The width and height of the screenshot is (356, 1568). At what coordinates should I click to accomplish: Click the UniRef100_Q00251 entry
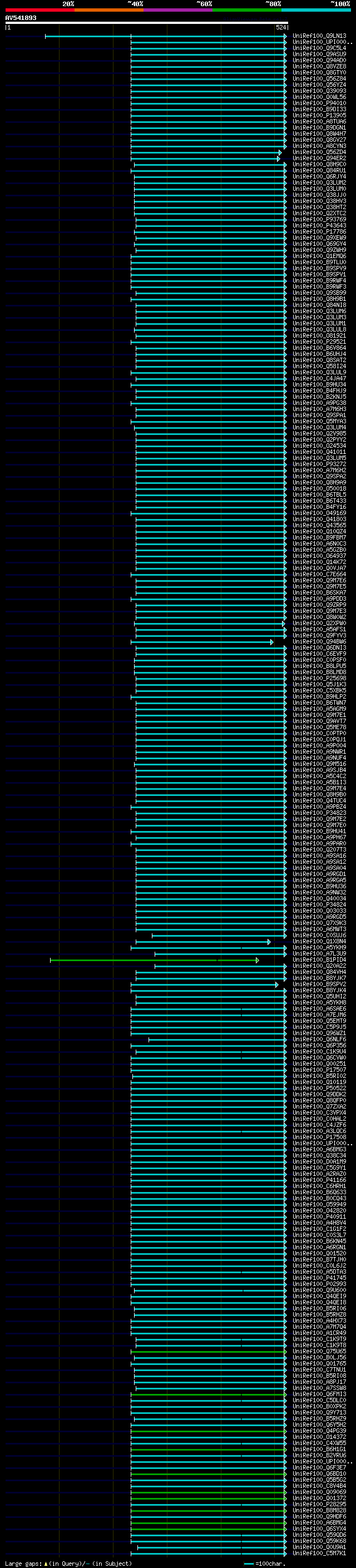click(x=319, y=1064)
